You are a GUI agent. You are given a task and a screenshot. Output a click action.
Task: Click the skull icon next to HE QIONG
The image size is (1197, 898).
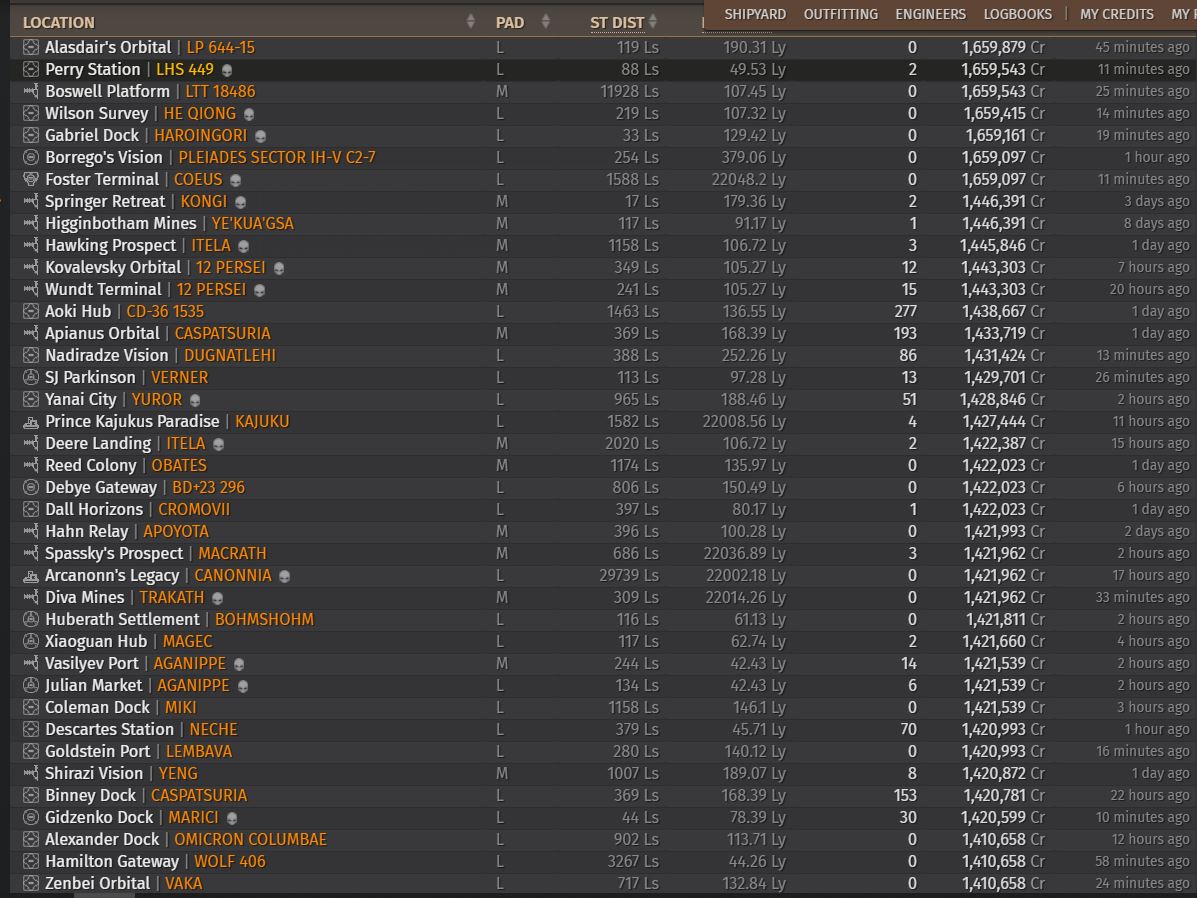tap(249, 115)
